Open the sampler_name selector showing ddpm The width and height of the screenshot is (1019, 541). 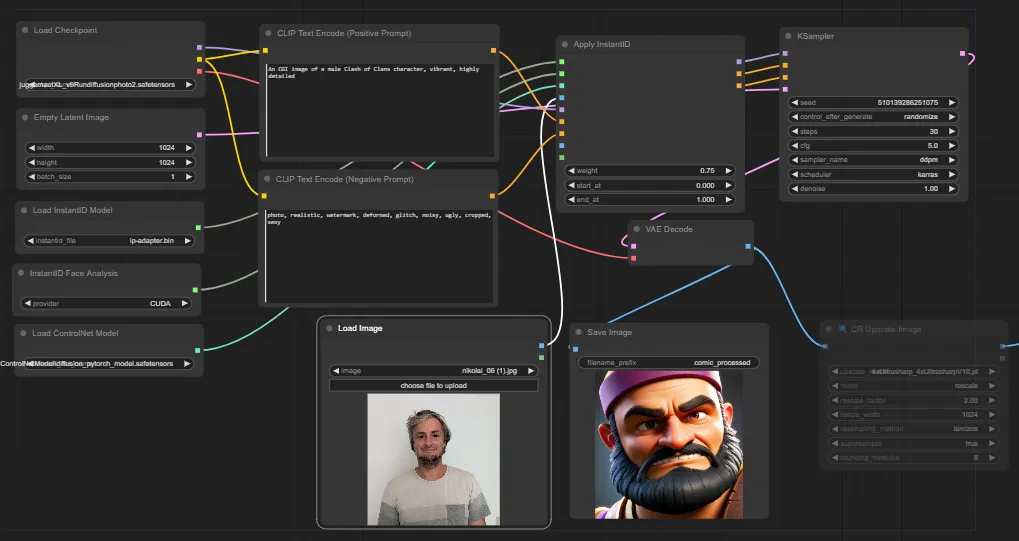[x=873, y=160]
